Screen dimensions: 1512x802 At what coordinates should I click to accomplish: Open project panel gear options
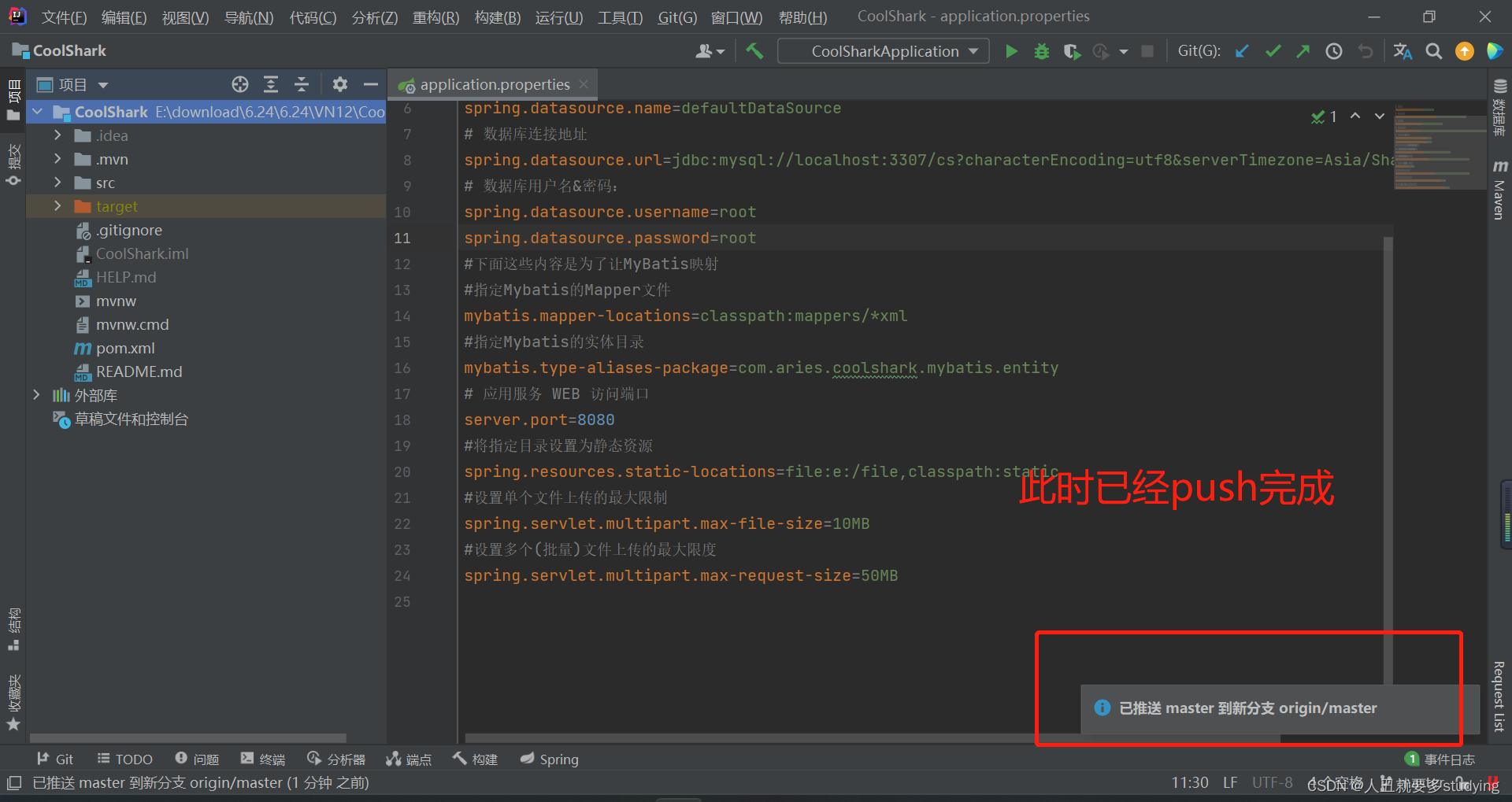340,84
